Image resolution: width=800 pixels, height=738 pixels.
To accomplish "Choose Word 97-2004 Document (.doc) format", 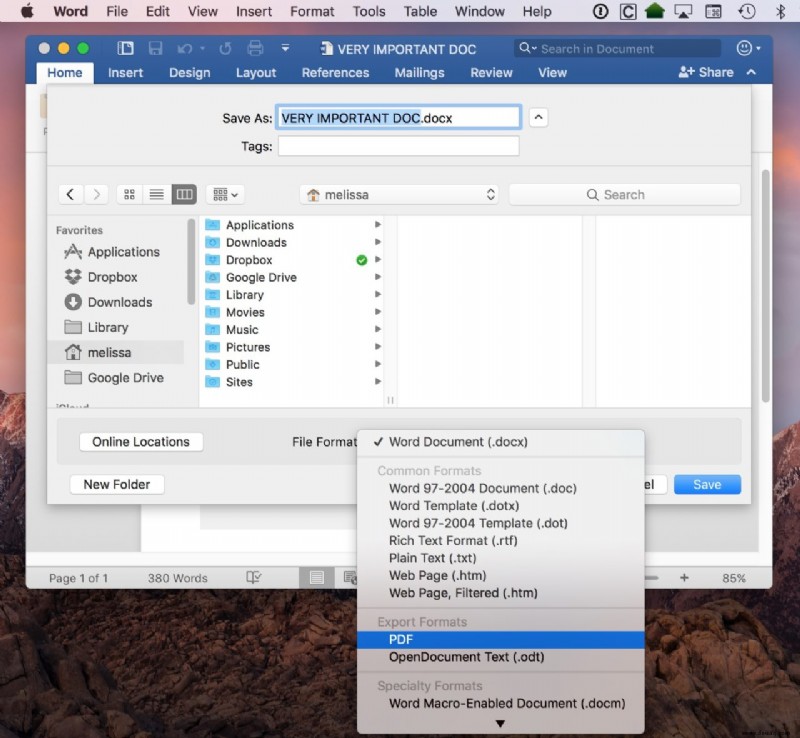I will click(501, 488).
